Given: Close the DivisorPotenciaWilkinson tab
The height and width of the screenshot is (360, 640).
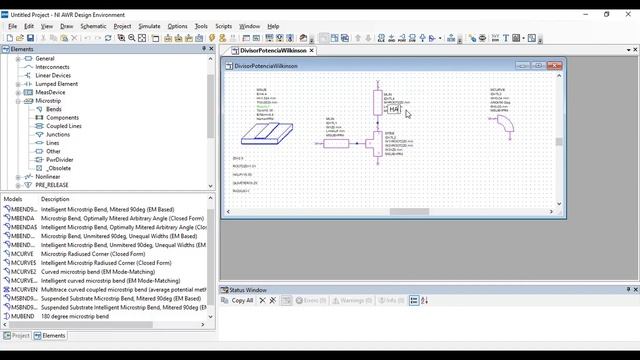Looking at the screenshot, I should [x=311, y=51].
